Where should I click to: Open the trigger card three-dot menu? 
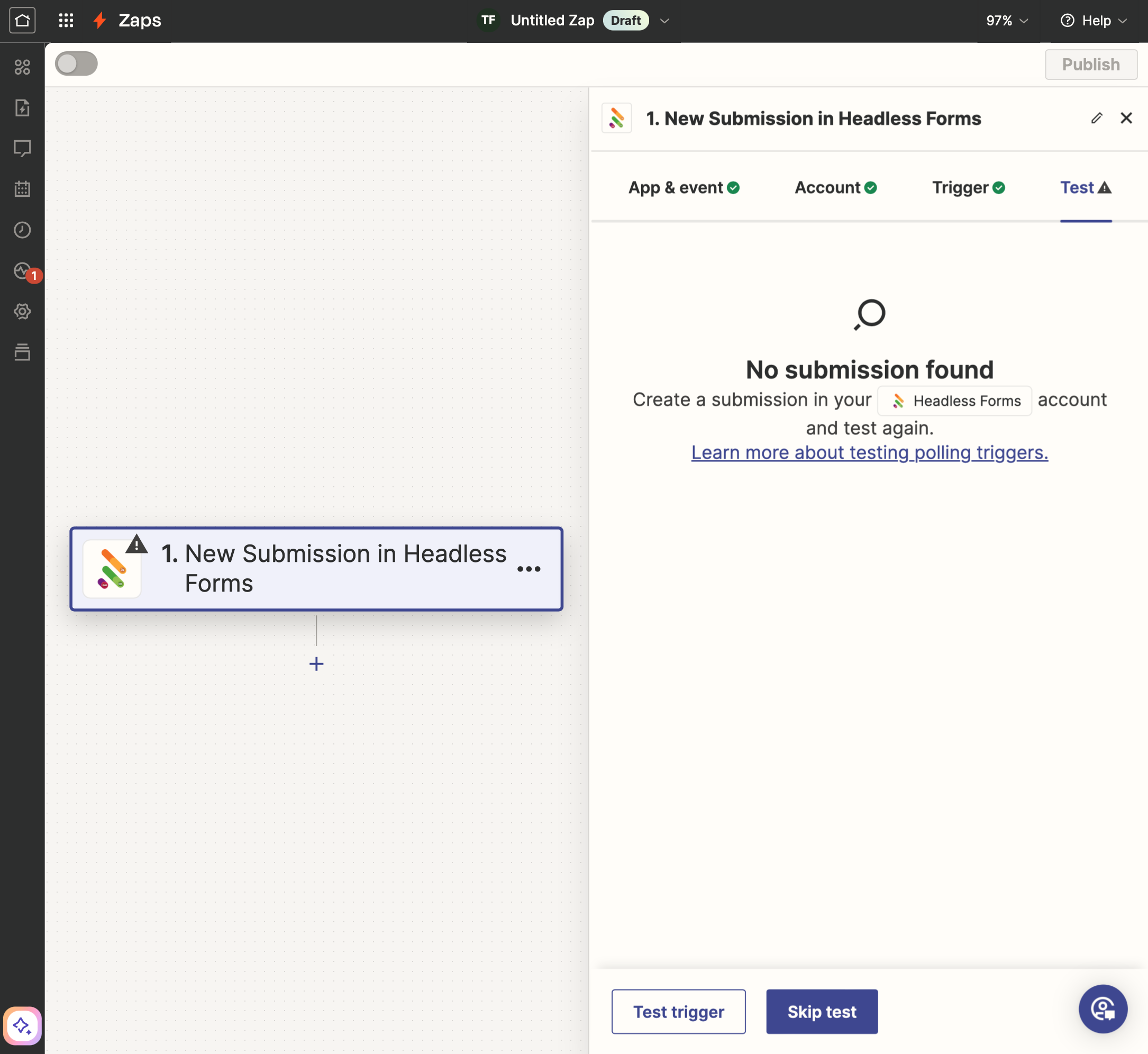pos(529,569)
